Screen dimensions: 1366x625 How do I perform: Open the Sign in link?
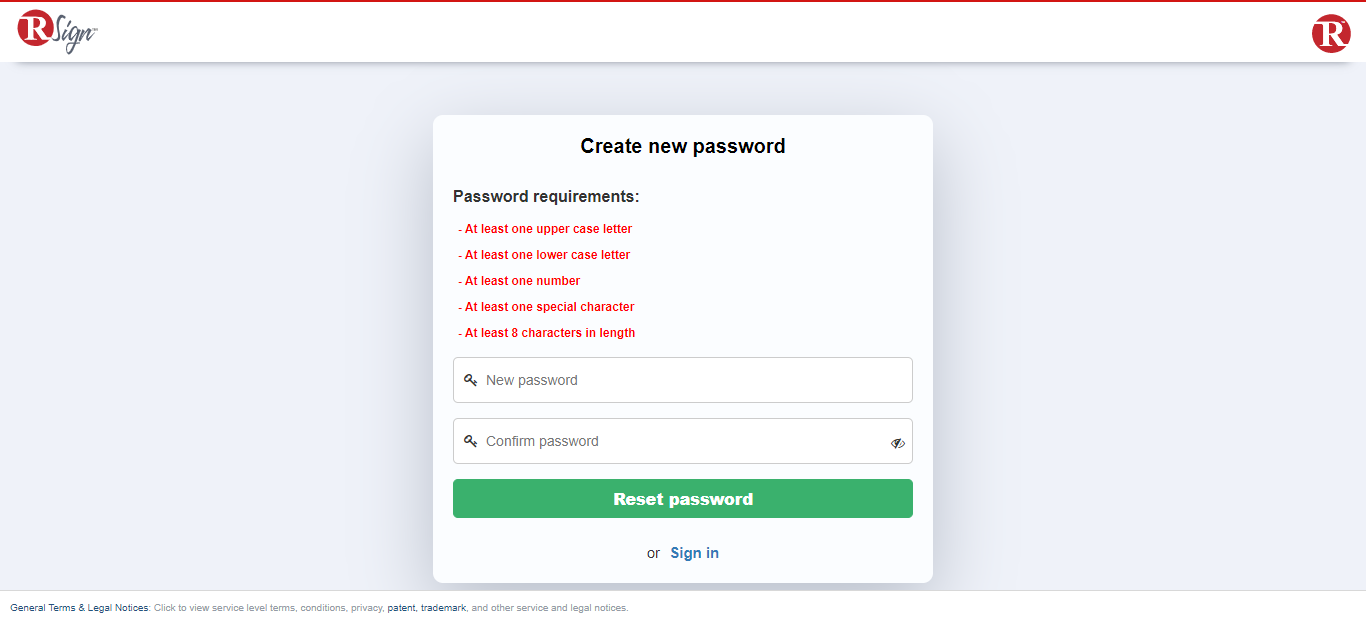pyautogui.click(x=694, y=553)
